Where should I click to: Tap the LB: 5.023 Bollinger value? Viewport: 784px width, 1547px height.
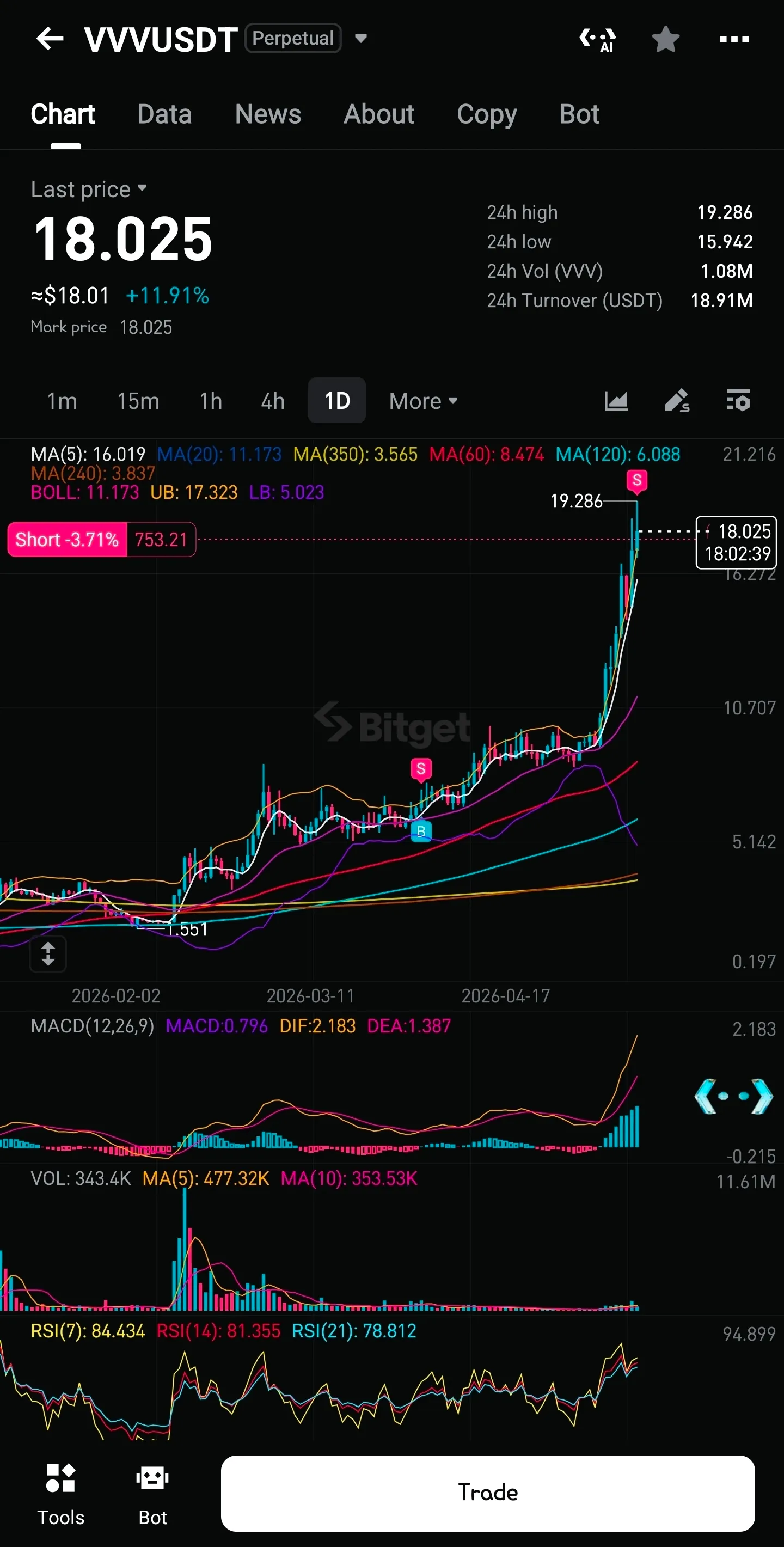pos(286,492)
